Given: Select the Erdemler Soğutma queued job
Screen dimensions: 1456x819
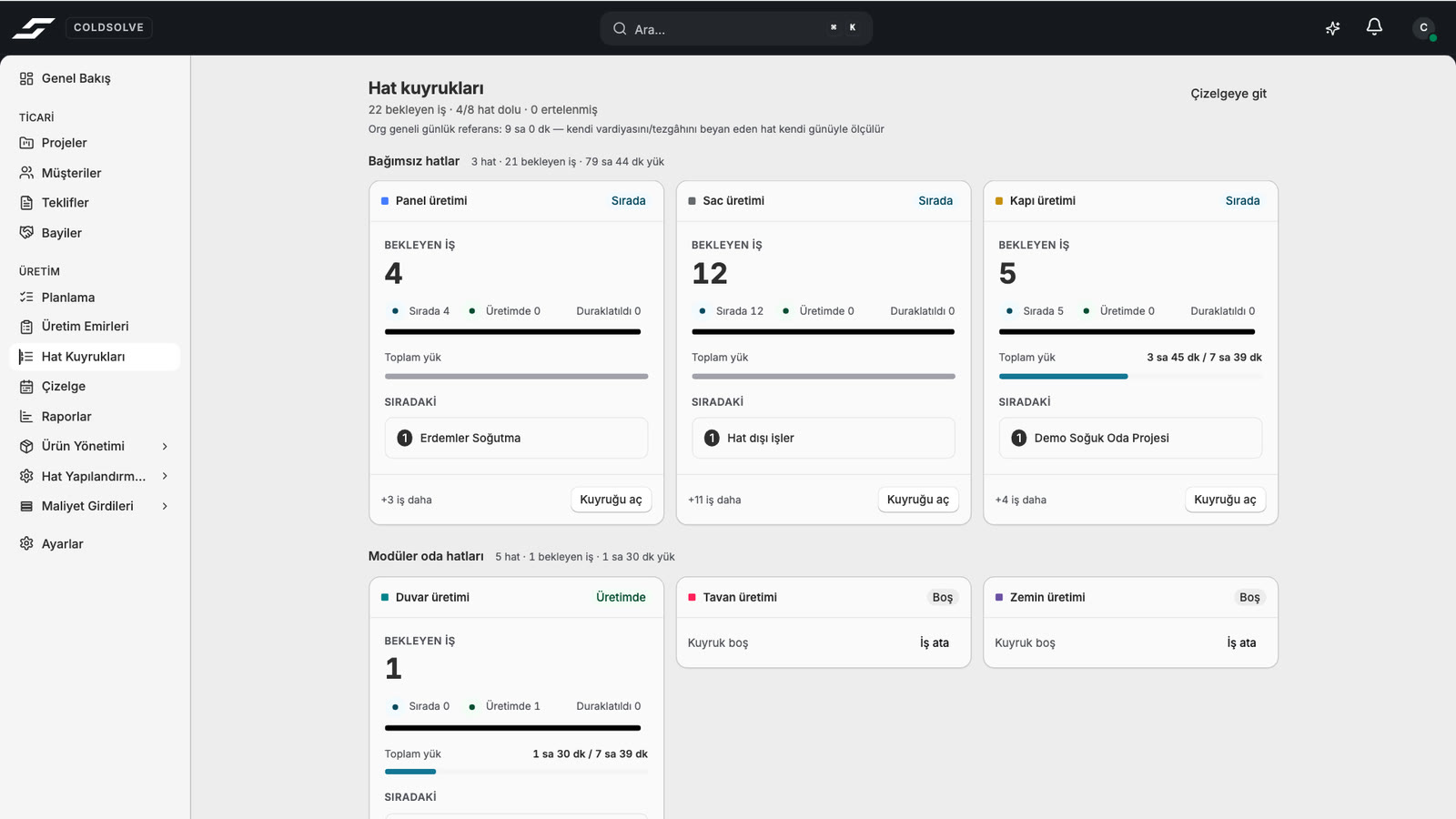Looking at the screenshot, I should click(x=516, y=438).
